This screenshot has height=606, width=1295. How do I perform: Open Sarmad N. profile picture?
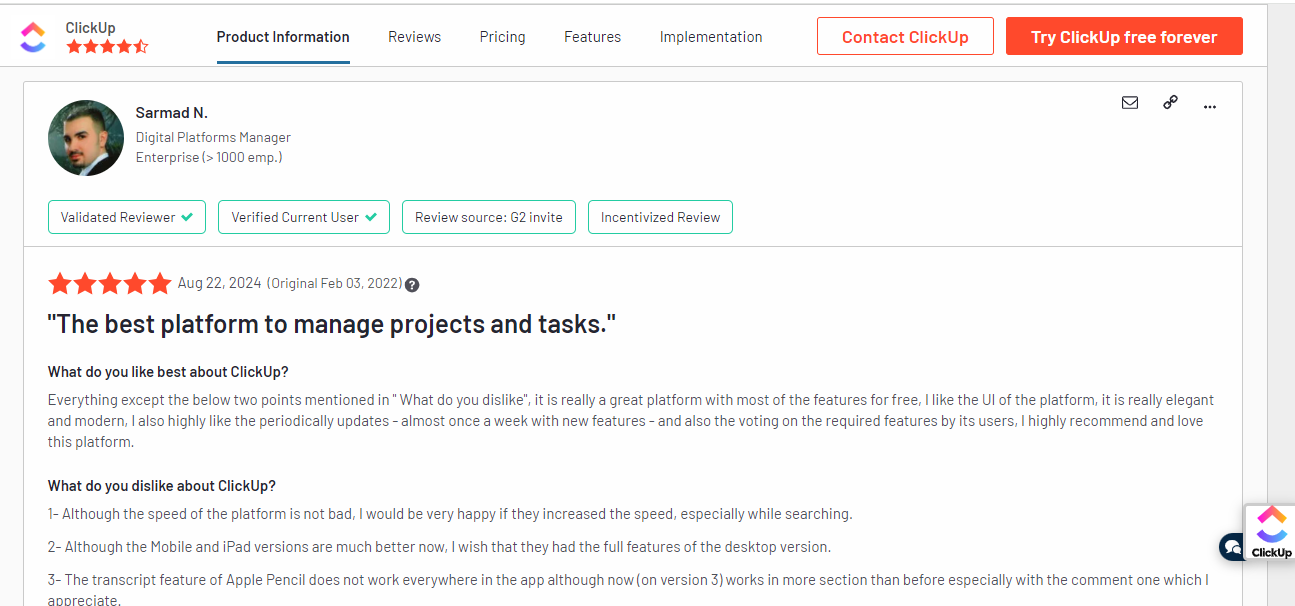86,138
